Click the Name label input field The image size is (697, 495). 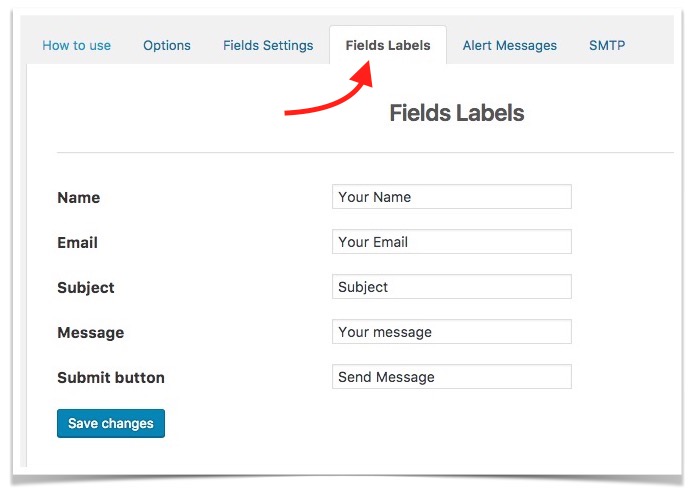coord(451,197)
